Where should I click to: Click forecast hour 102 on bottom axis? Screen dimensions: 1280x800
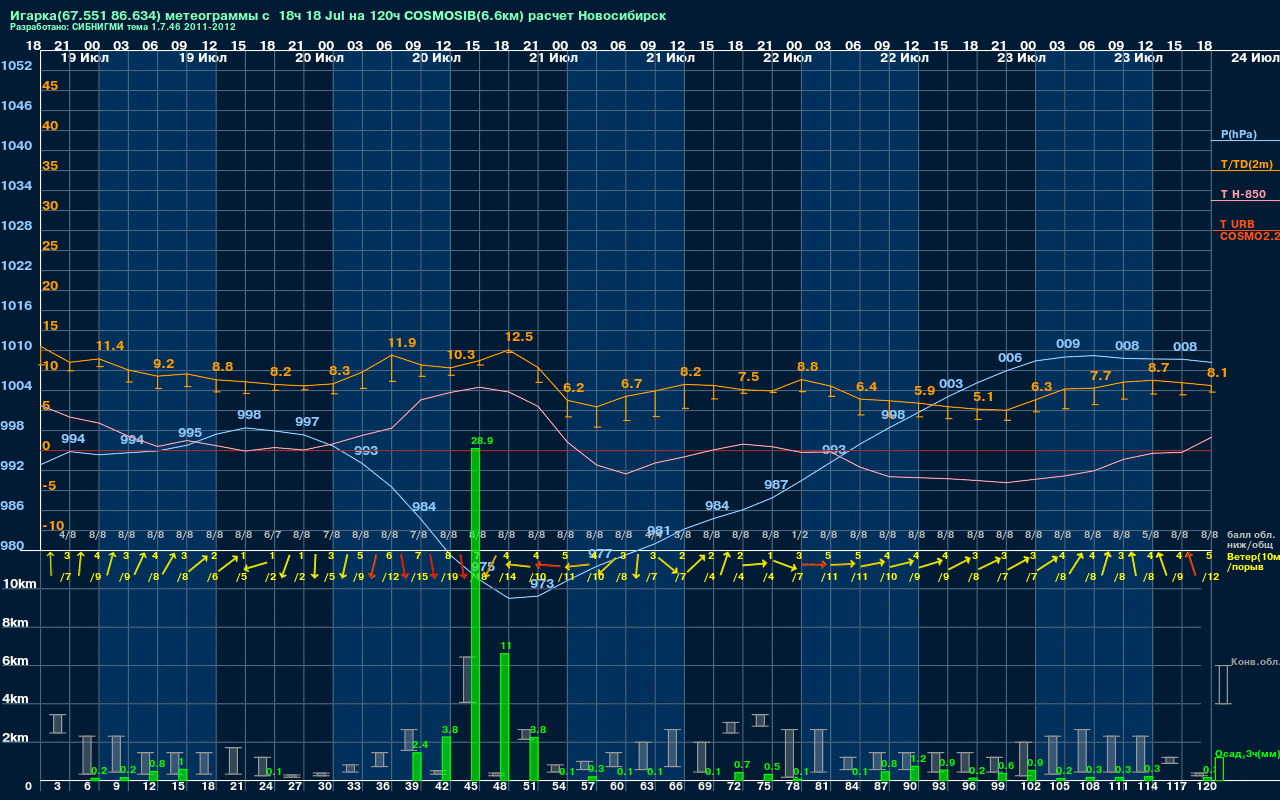coord(1030,787)
